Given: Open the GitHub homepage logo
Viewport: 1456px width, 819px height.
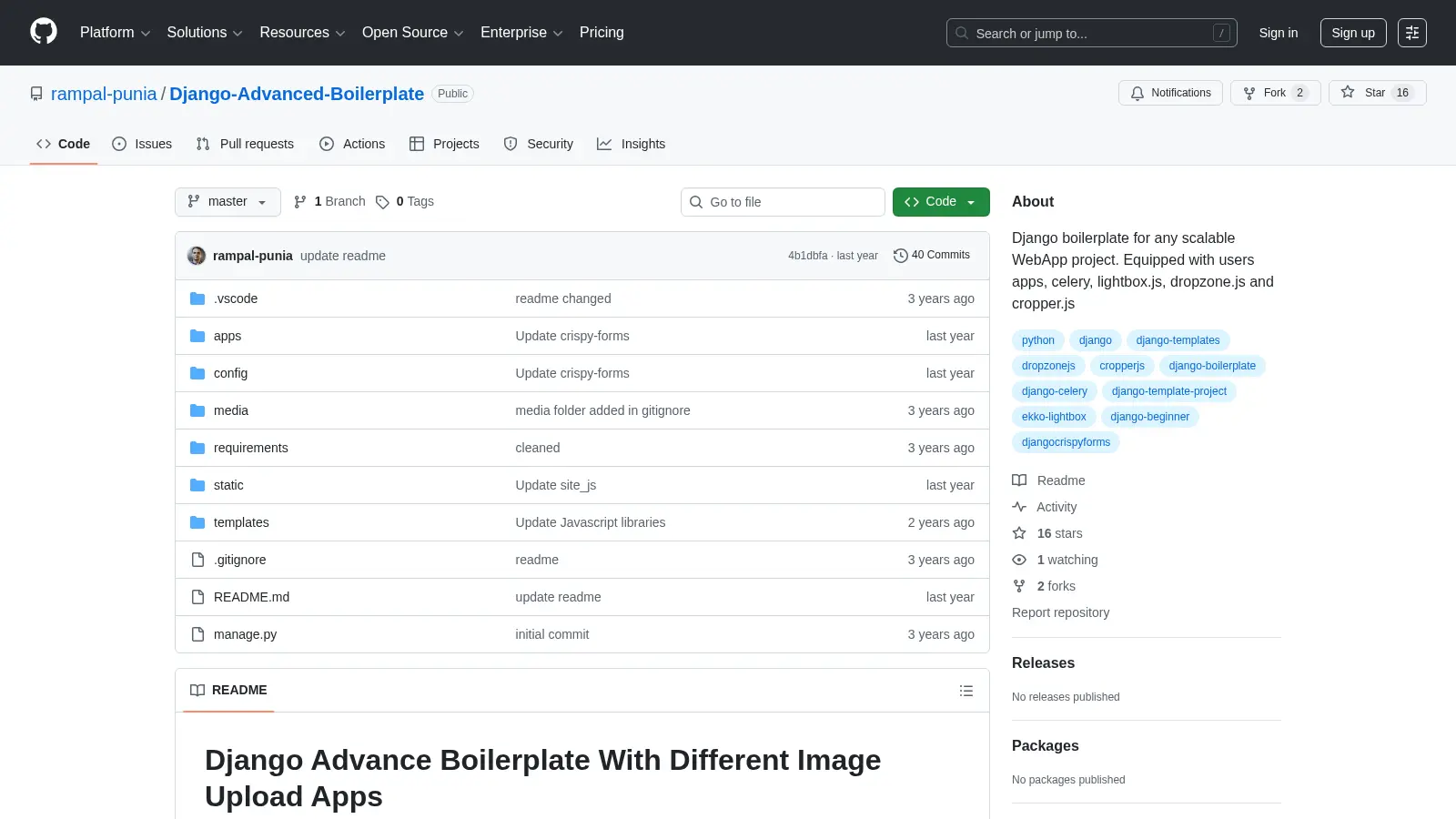Looking at the screenshot, I should tap(44, 32).
